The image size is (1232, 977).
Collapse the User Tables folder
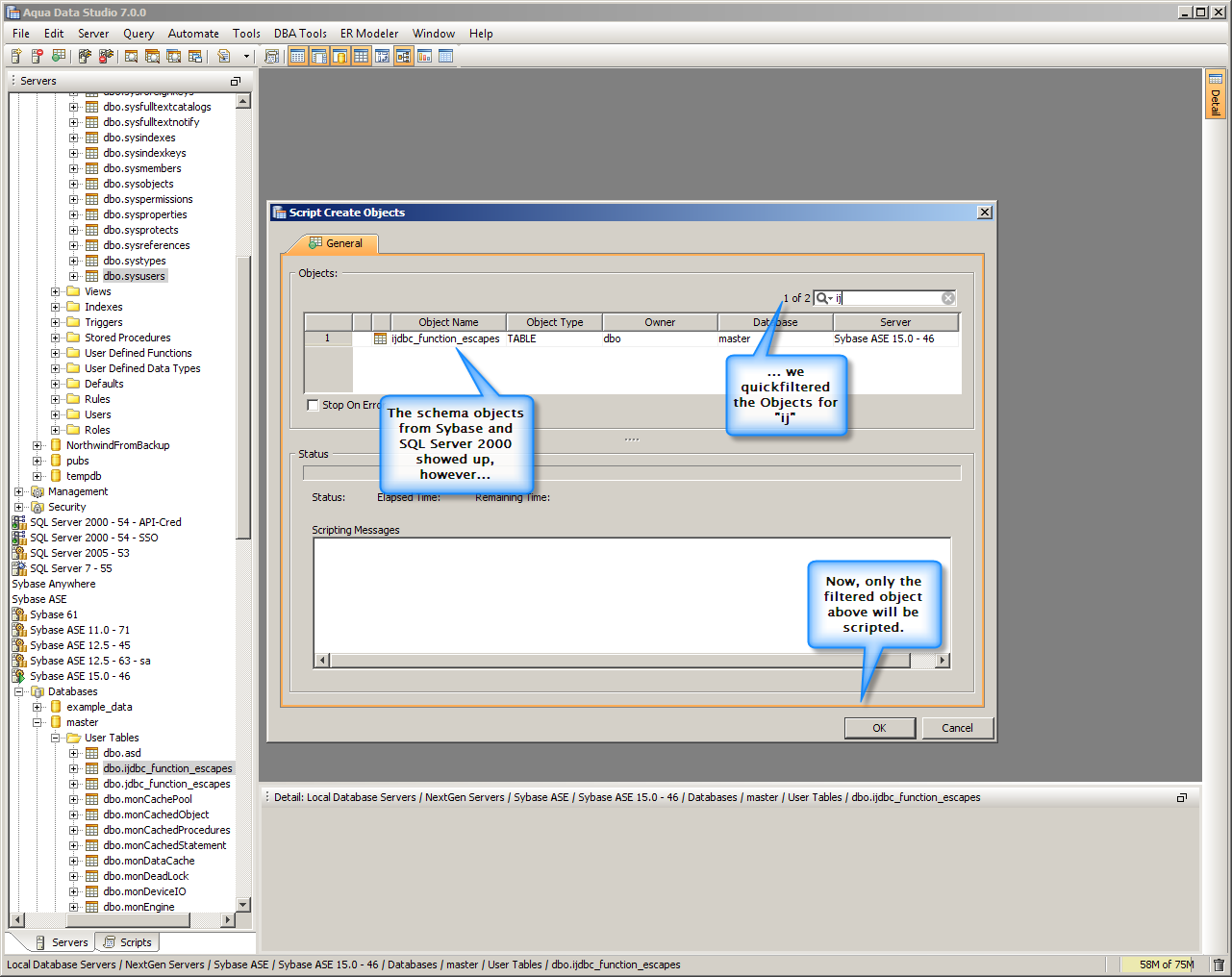click(56, 738)
